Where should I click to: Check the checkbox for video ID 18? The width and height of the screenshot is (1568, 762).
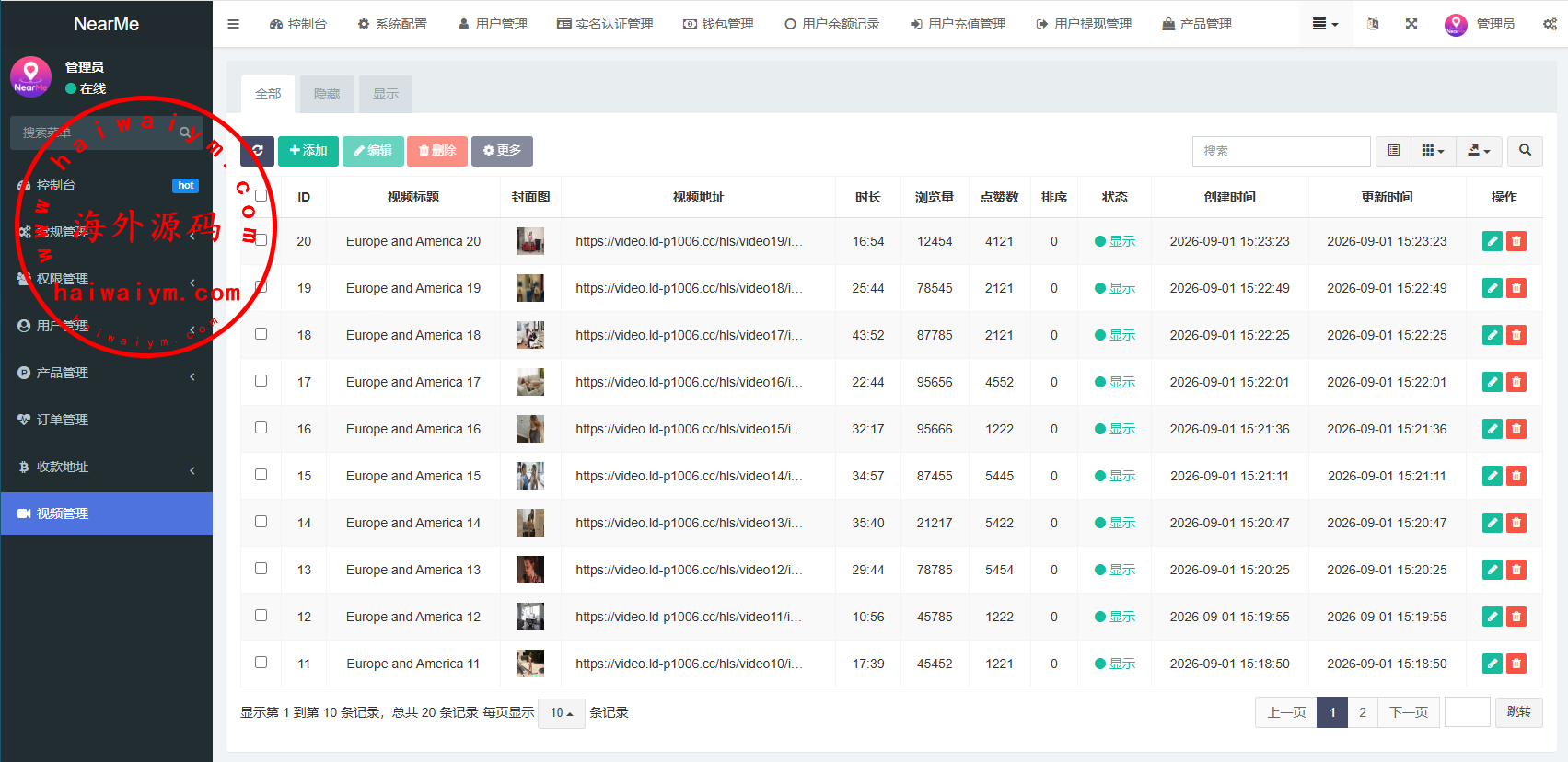tap(261, 334)
